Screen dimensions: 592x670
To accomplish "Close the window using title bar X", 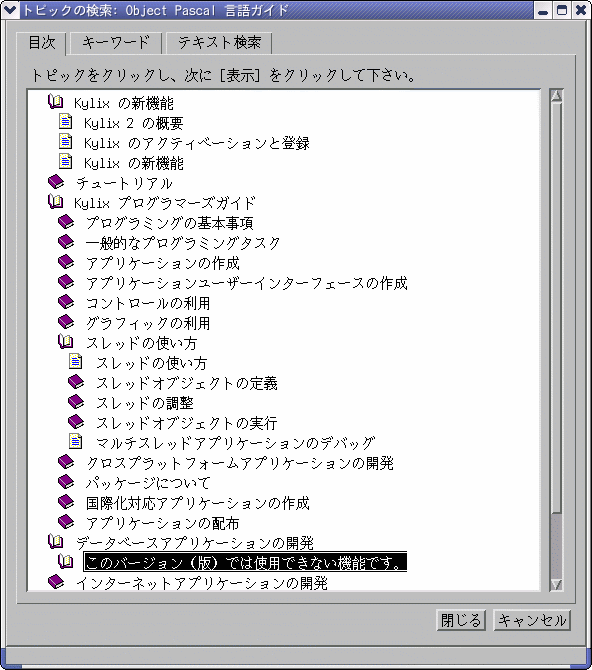I will (581, 10).
